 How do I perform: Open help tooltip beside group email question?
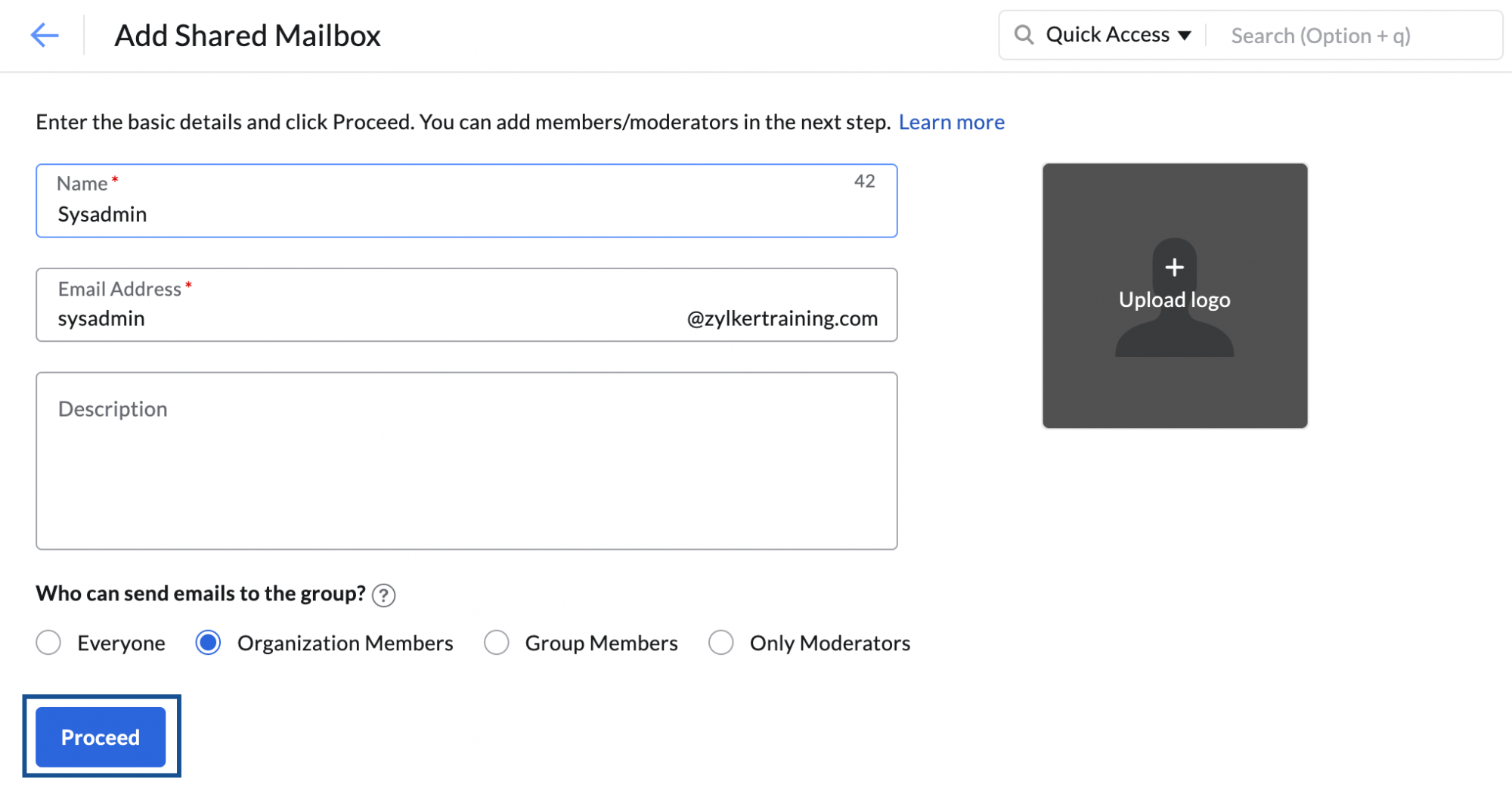click(x=384, y=596)
